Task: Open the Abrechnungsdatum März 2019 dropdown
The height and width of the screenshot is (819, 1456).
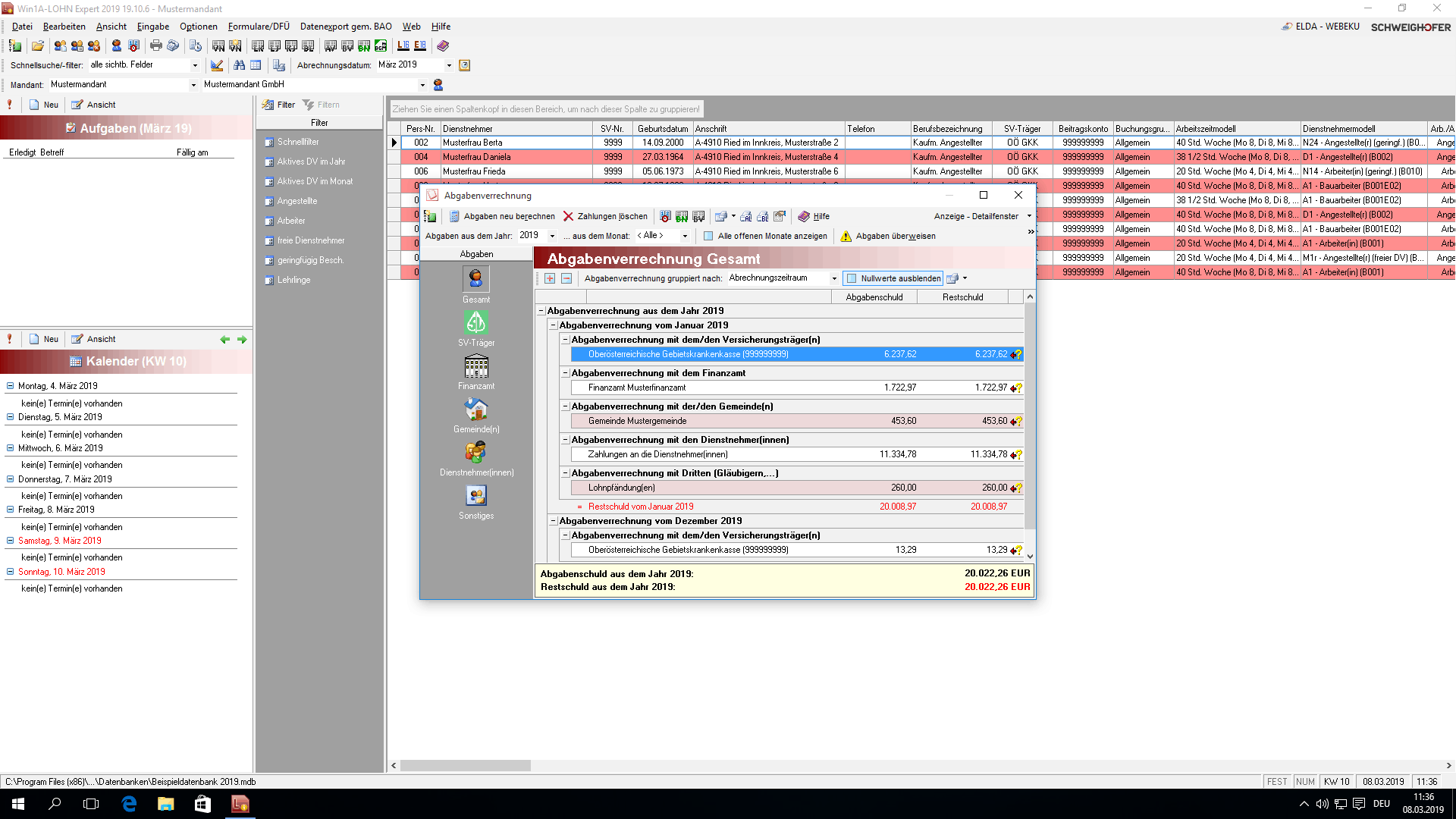Action: click(449, 65)
